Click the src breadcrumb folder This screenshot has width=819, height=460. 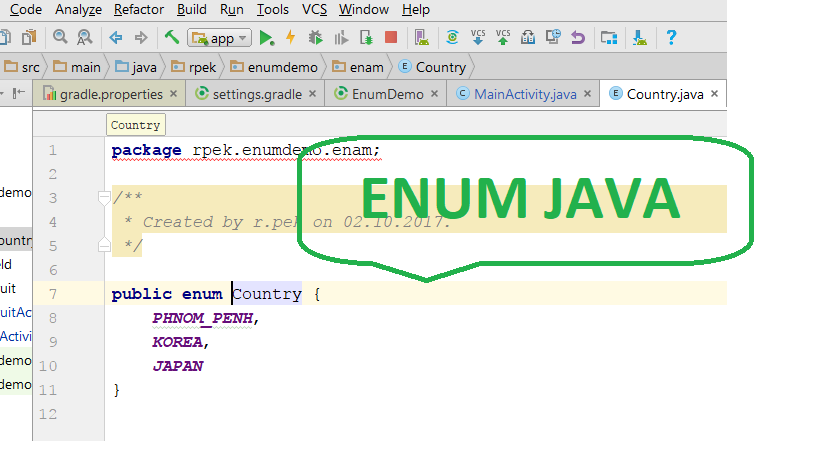tap(22, 67)
